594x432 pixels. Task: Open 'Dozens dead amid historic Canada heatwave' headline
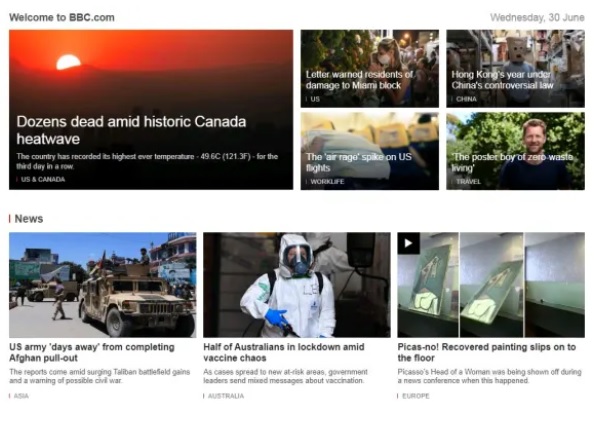coord(131,130)
